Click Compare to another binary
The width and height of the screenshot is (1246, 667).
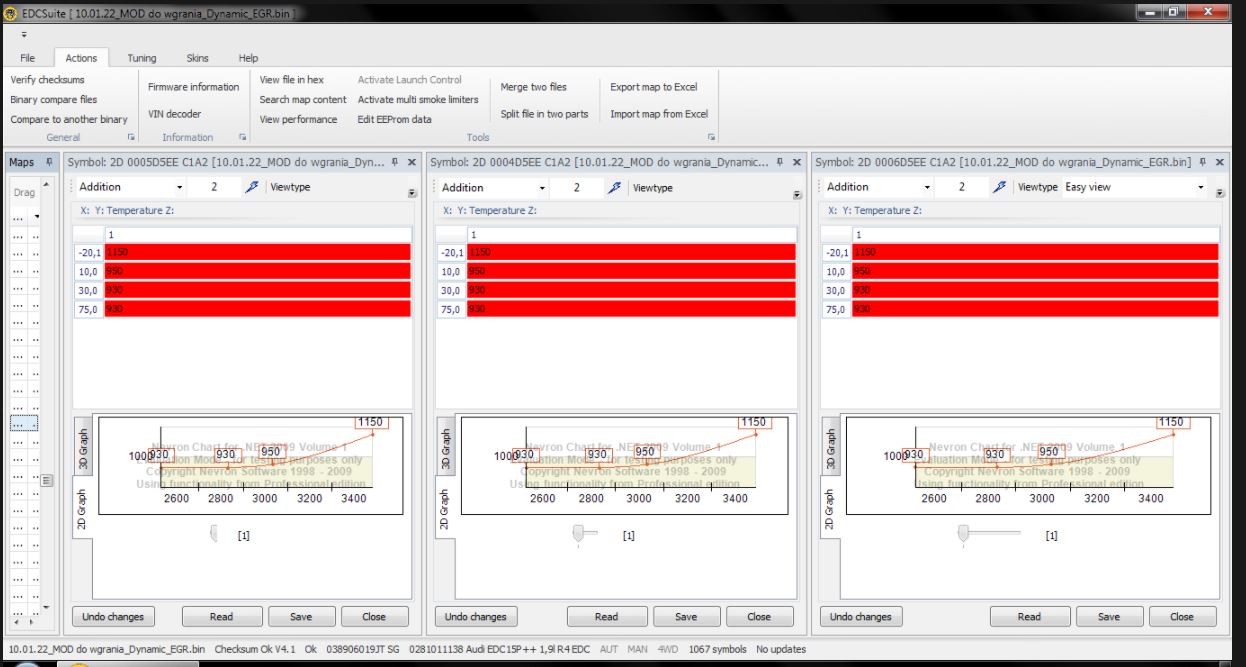point(69,120)
